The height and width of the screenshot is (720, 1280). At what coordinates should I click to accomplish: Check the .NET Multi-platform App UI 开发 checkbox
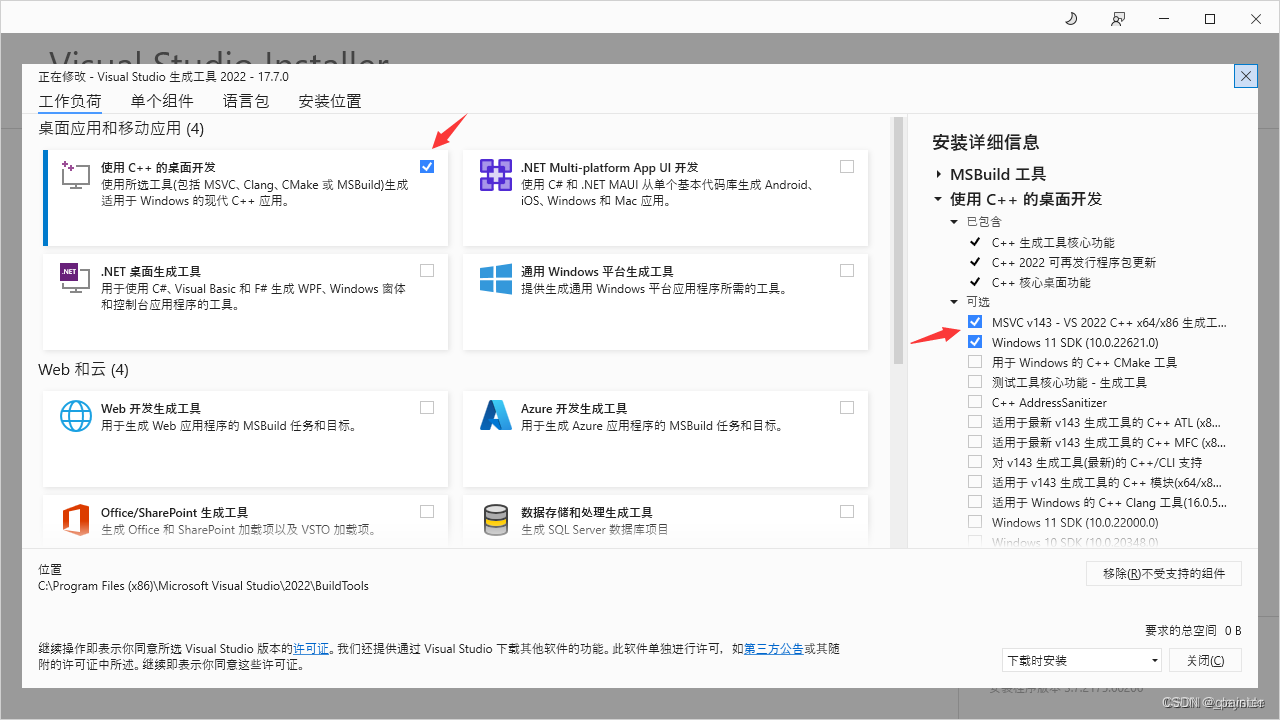pyautogui.click(x=847, y=166)
